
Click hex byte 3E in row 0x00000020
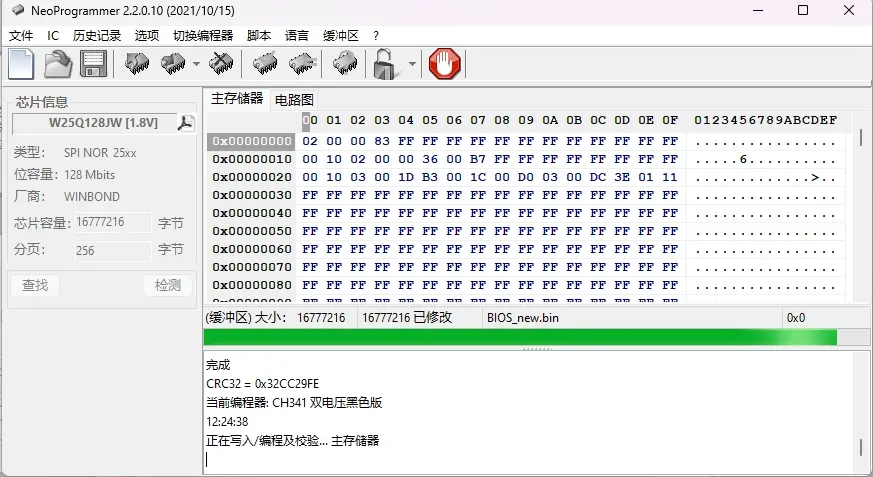(622, 177)
